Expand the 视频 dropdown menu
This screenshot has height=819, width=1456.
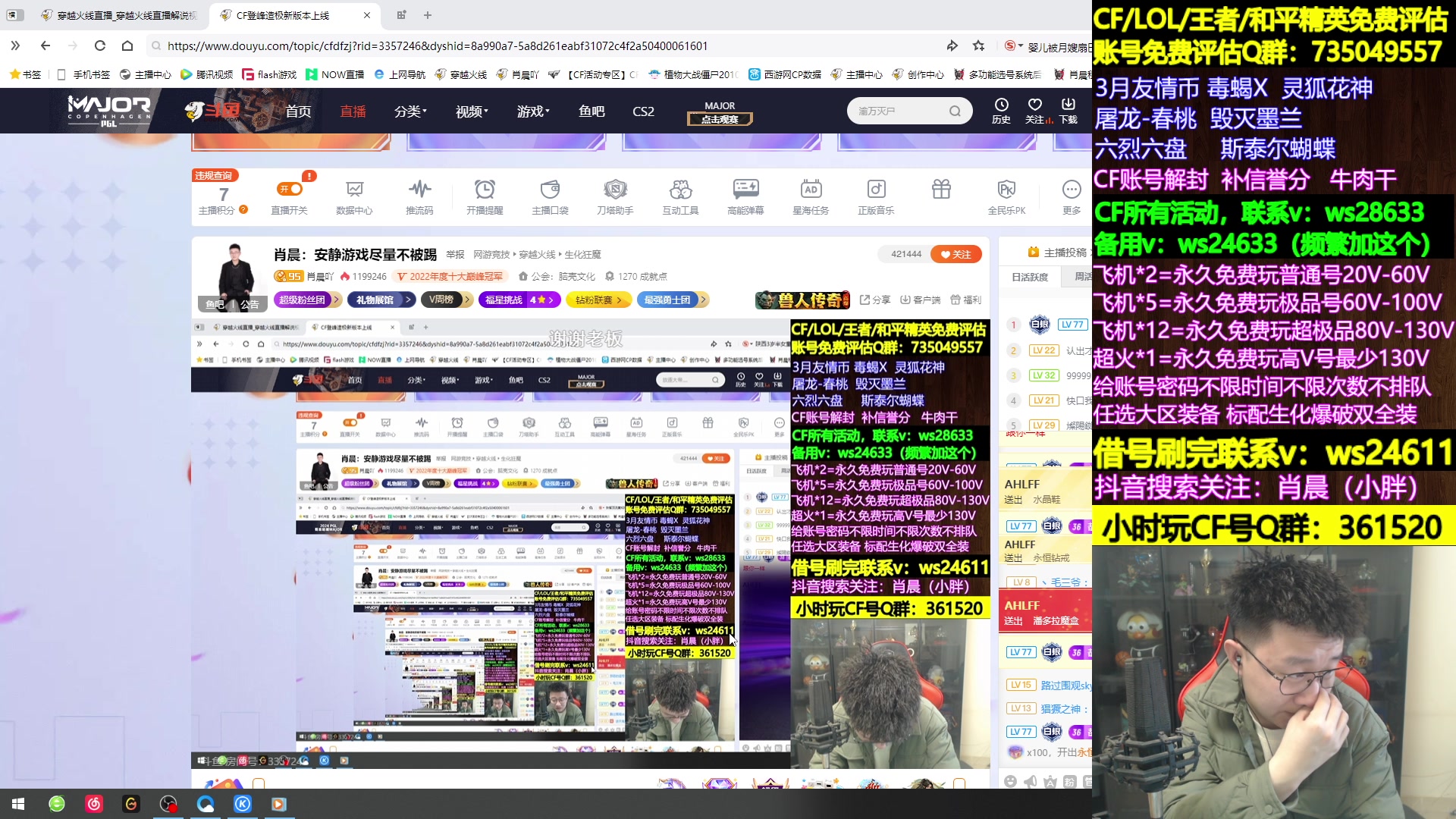(472, 111)
